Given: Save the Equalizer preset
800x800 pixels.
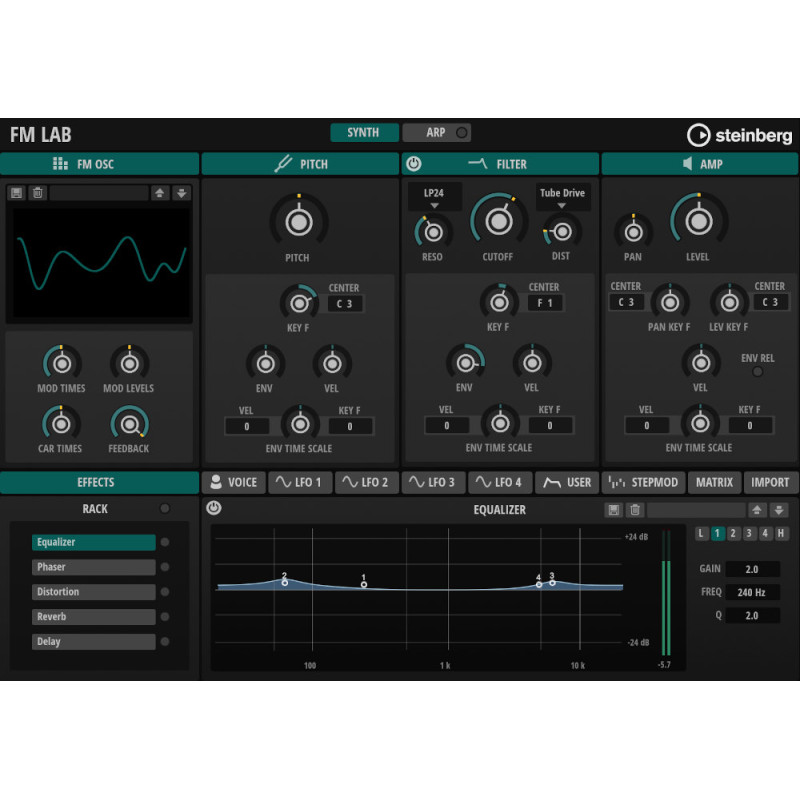Looking at the screenshot, I should 614,510.
